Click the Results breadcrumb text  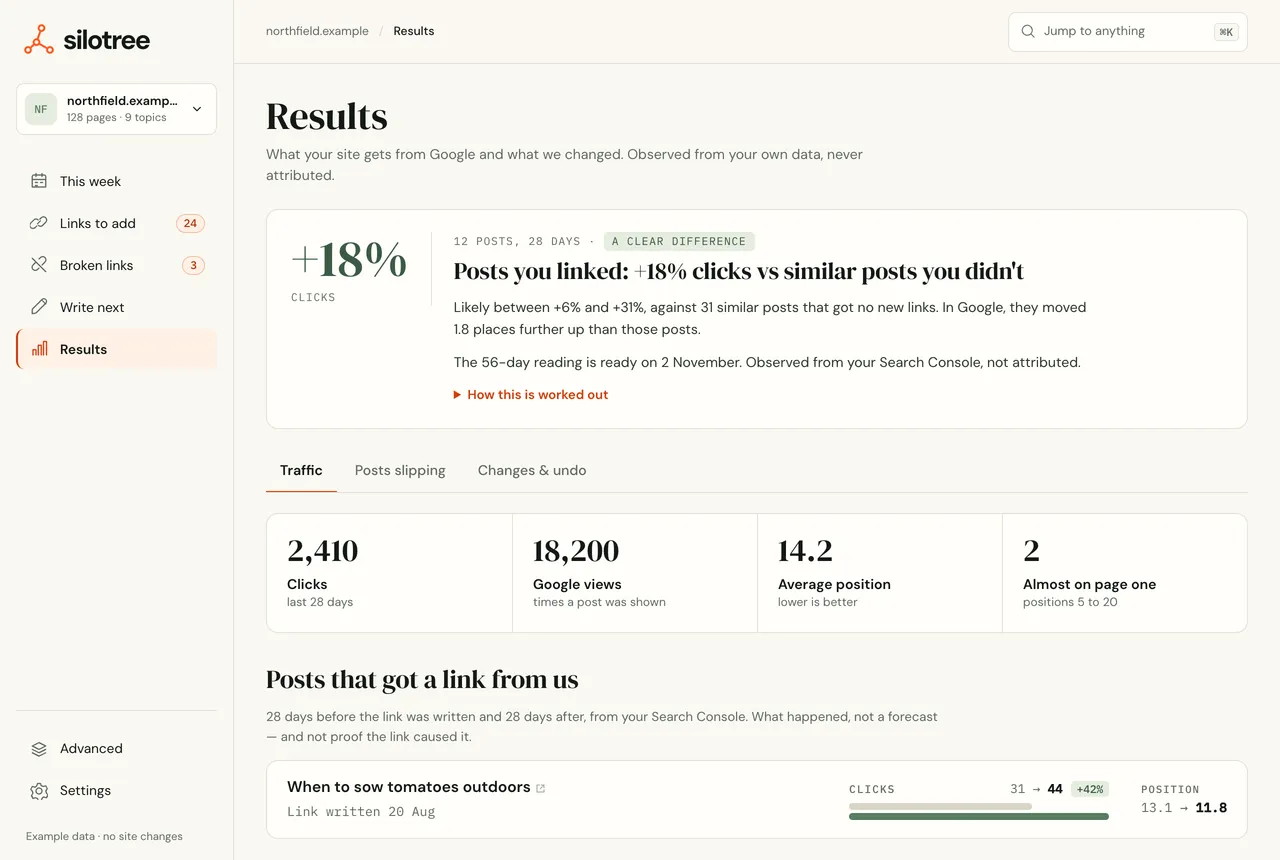click(414, 31)
